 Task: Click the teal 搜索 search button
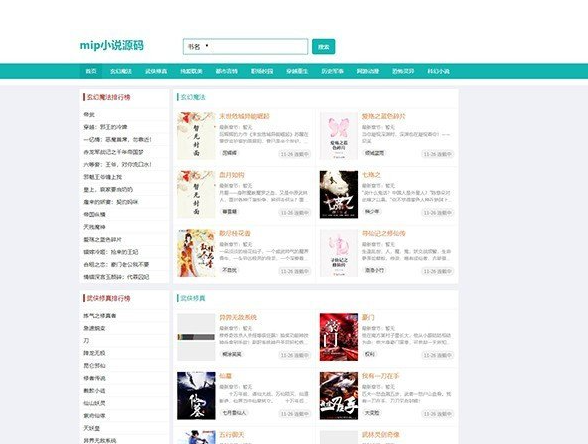click(x=323, y=47)
